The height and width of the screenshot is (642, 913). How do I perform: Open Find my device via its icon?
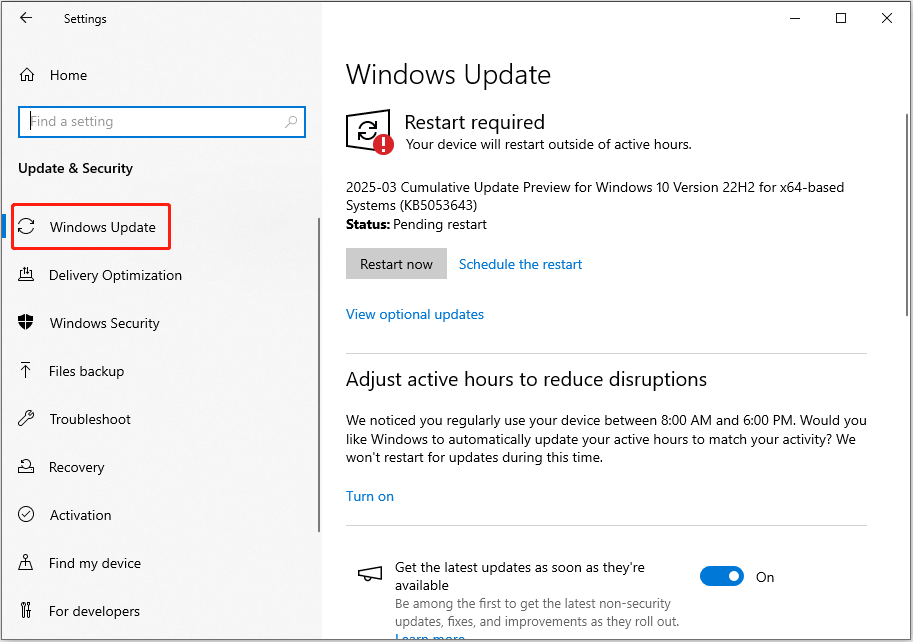(x=25, y=563)
